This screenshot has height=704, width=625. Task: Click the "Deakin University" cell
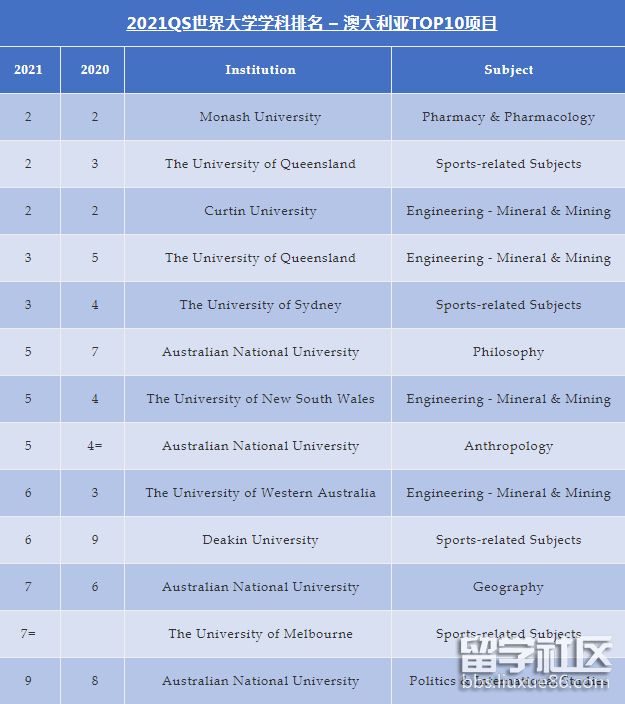click(x=260, y=540)
